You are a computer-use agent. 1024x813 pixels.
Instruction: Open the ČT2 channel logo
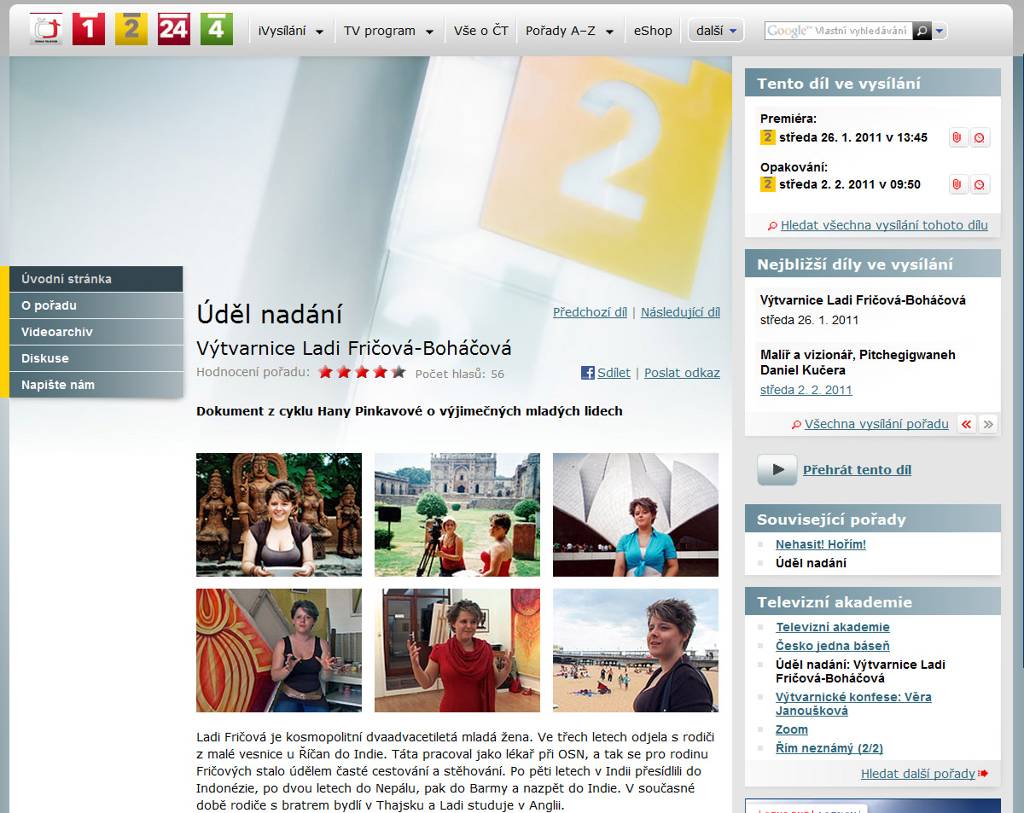pos(131,29)
